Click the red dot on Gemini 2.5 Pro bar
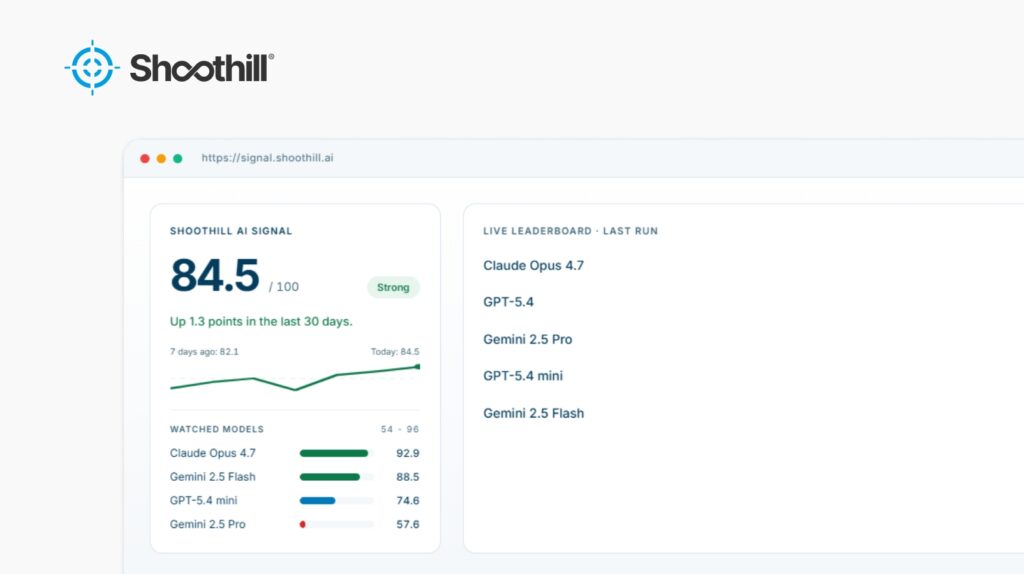Screen dimensions: 1024x574 click(302, 524)
